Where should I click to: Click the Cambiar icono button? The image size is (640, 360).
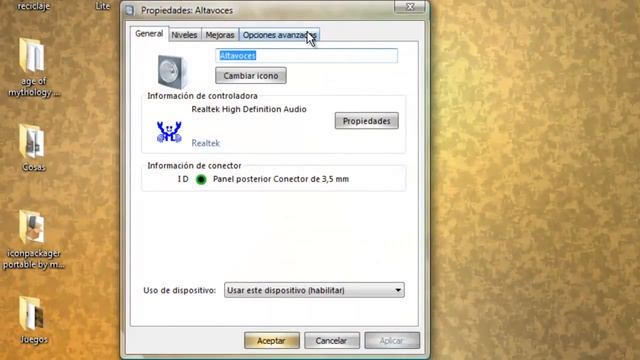[x=251, y=76]
